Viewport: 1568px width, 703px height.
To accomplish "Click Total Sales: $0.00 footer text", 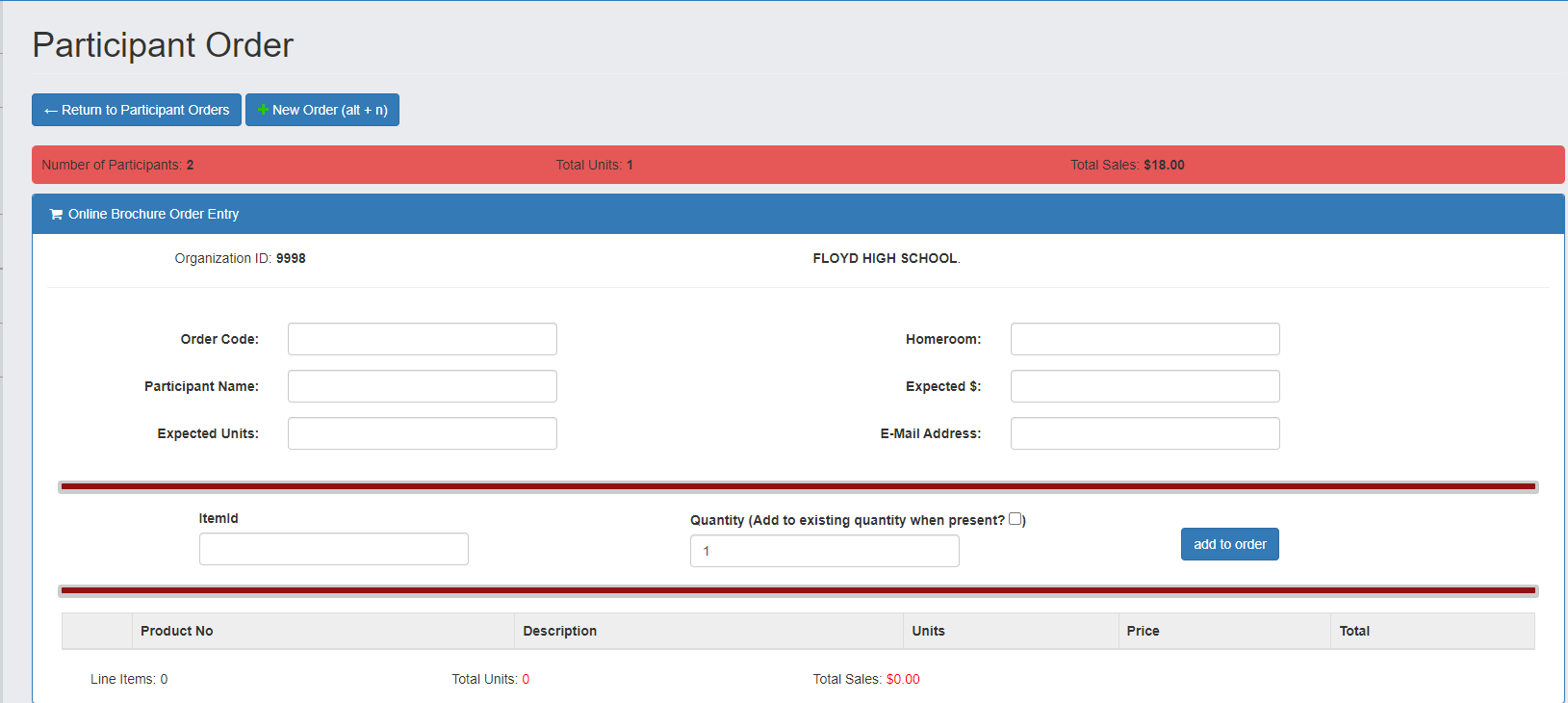I will tap(866, 679).
